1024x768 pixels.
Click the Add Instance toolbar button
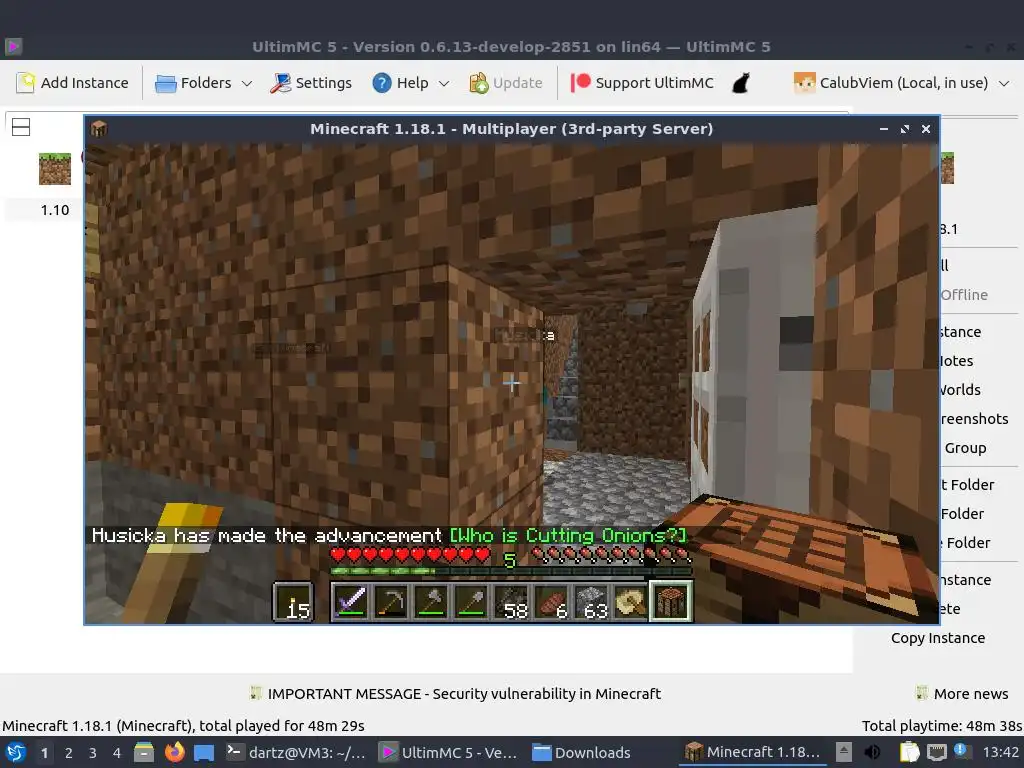click(x=72, y=83)
